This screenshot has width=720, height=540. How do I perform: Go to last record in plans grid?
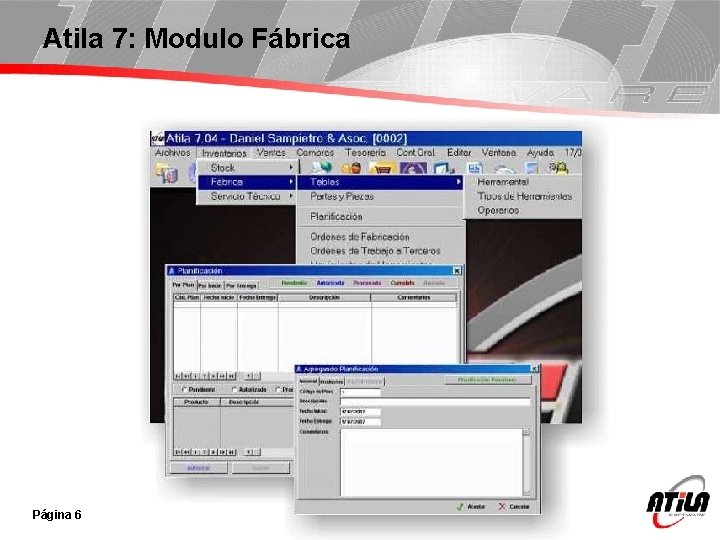click(x=231, y=376)
